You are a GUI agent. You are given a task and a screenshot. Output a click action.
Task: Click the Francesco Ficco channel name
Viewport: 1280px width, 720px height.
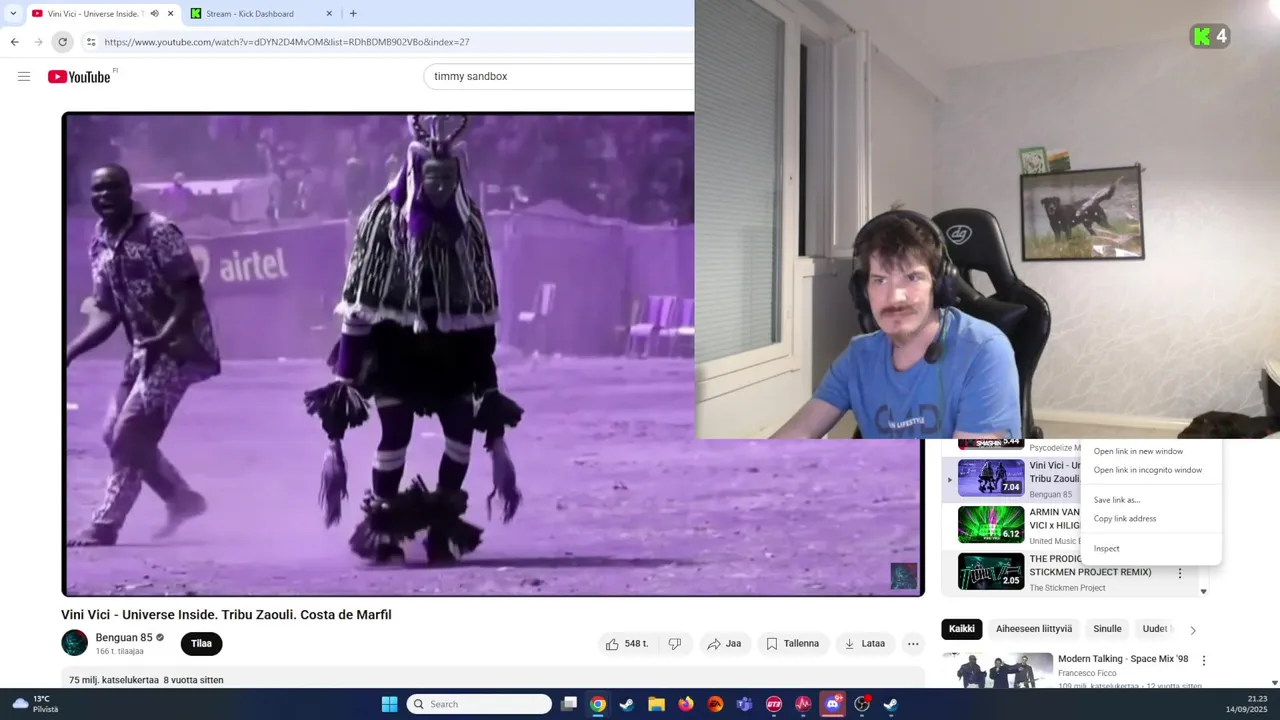tap(1087, 673)
